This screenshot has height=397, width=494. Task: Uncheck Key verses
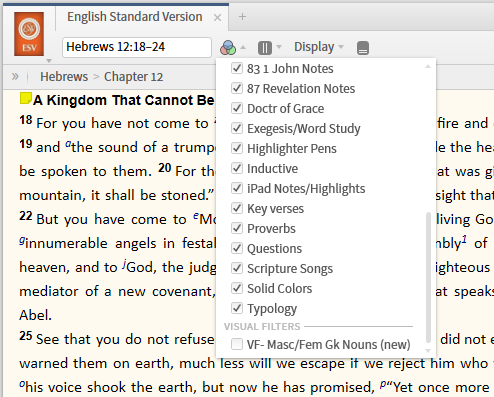click(x=237, y=208)
